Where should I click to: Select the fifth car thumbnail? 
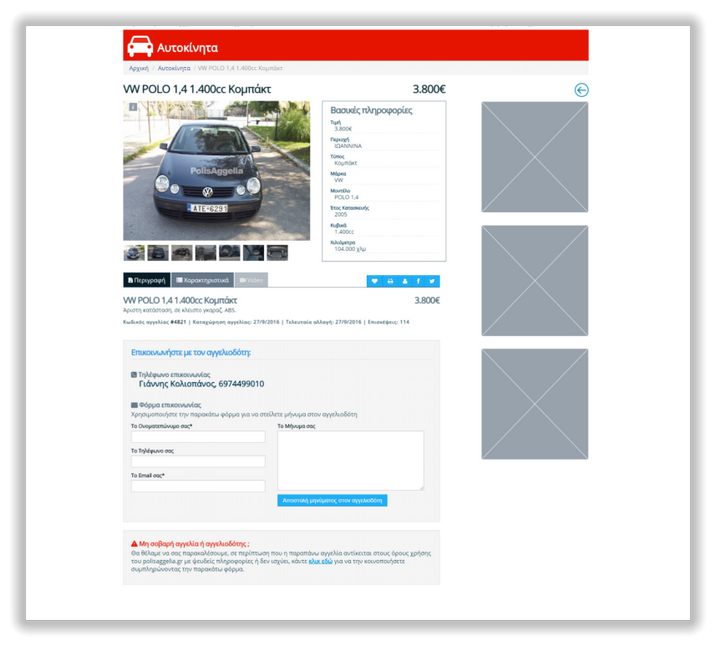(x=230, y=253)
